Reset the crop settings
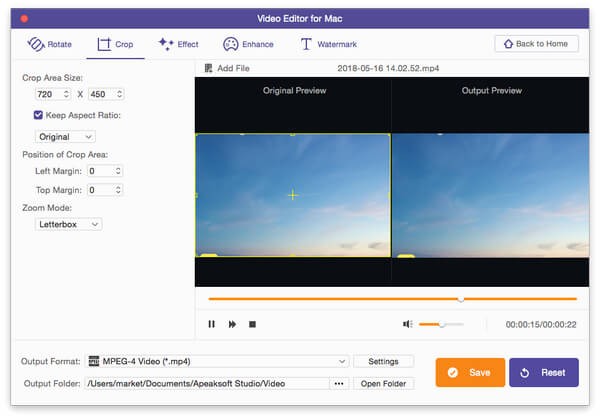The image size is (600, 419). 544,372
